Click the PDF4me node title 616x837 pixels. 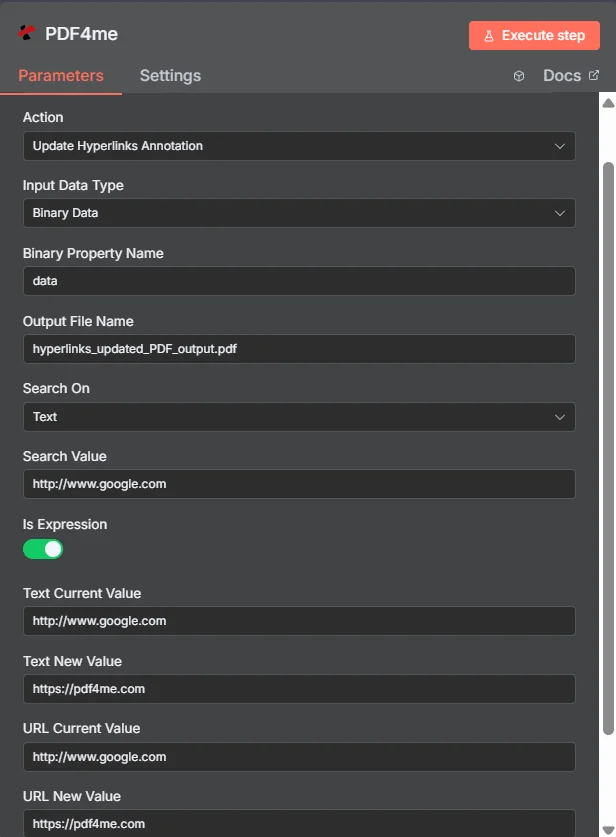coord(81,34)
